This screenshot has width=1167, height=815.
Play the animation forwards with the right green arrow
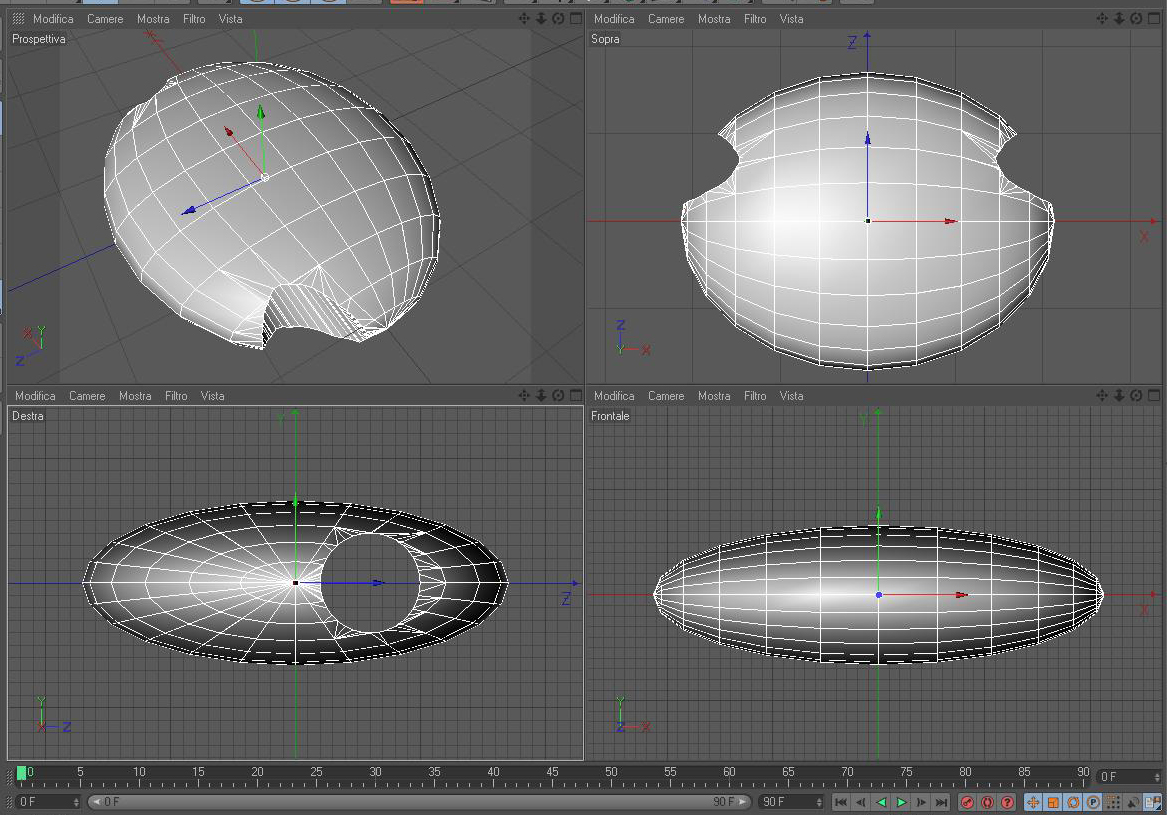[x=901, y=802]
